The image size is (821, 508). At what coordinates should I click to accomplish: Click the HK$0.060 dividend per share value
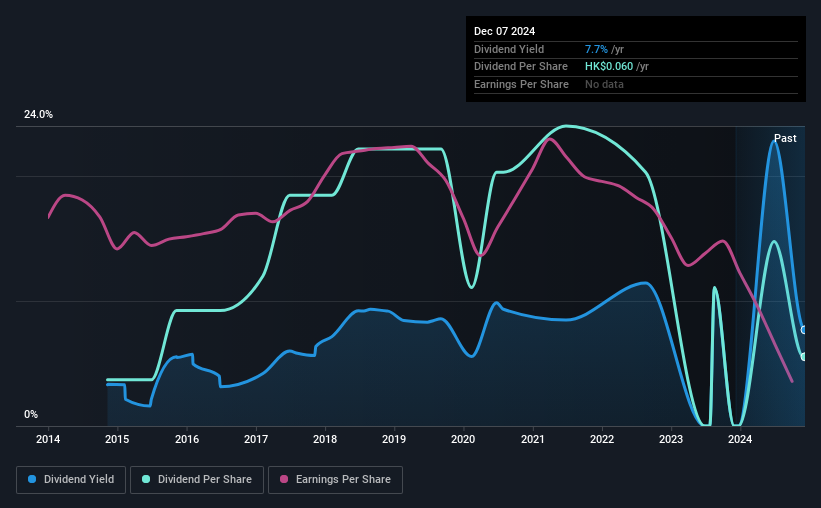click(x=609, y=67)
